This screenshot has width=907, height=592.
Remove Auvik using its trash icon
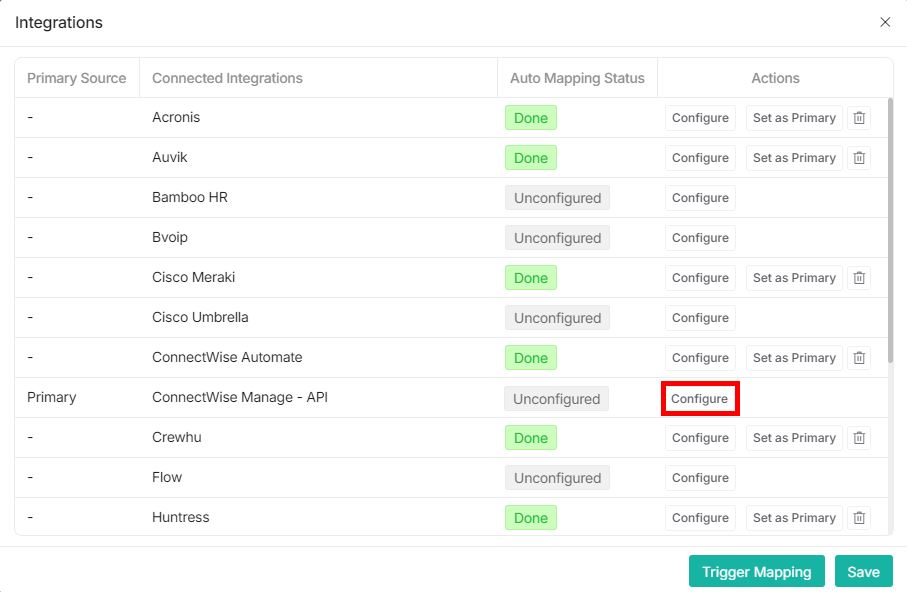[x=858, y=157]
